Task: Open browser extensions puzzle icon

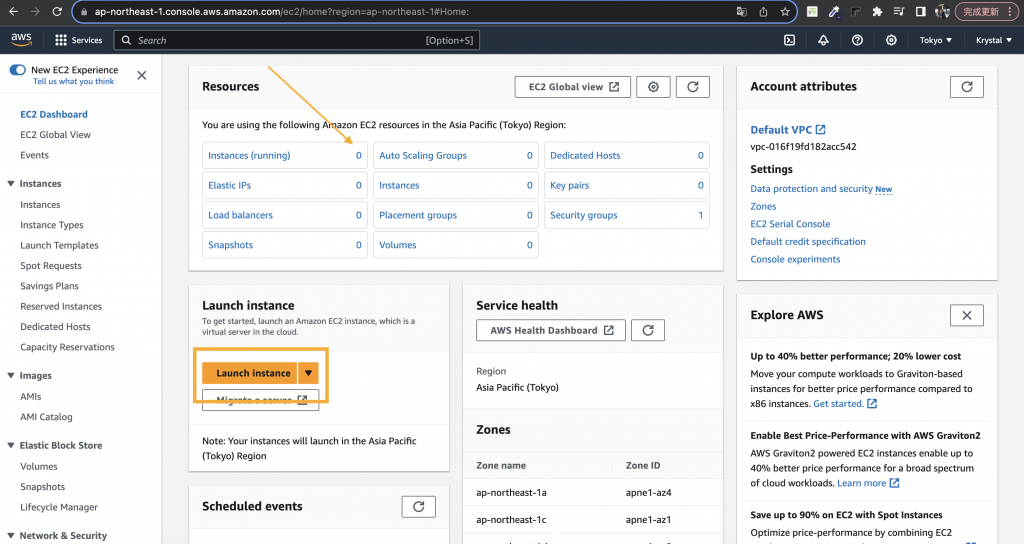Action: [877, 12]
